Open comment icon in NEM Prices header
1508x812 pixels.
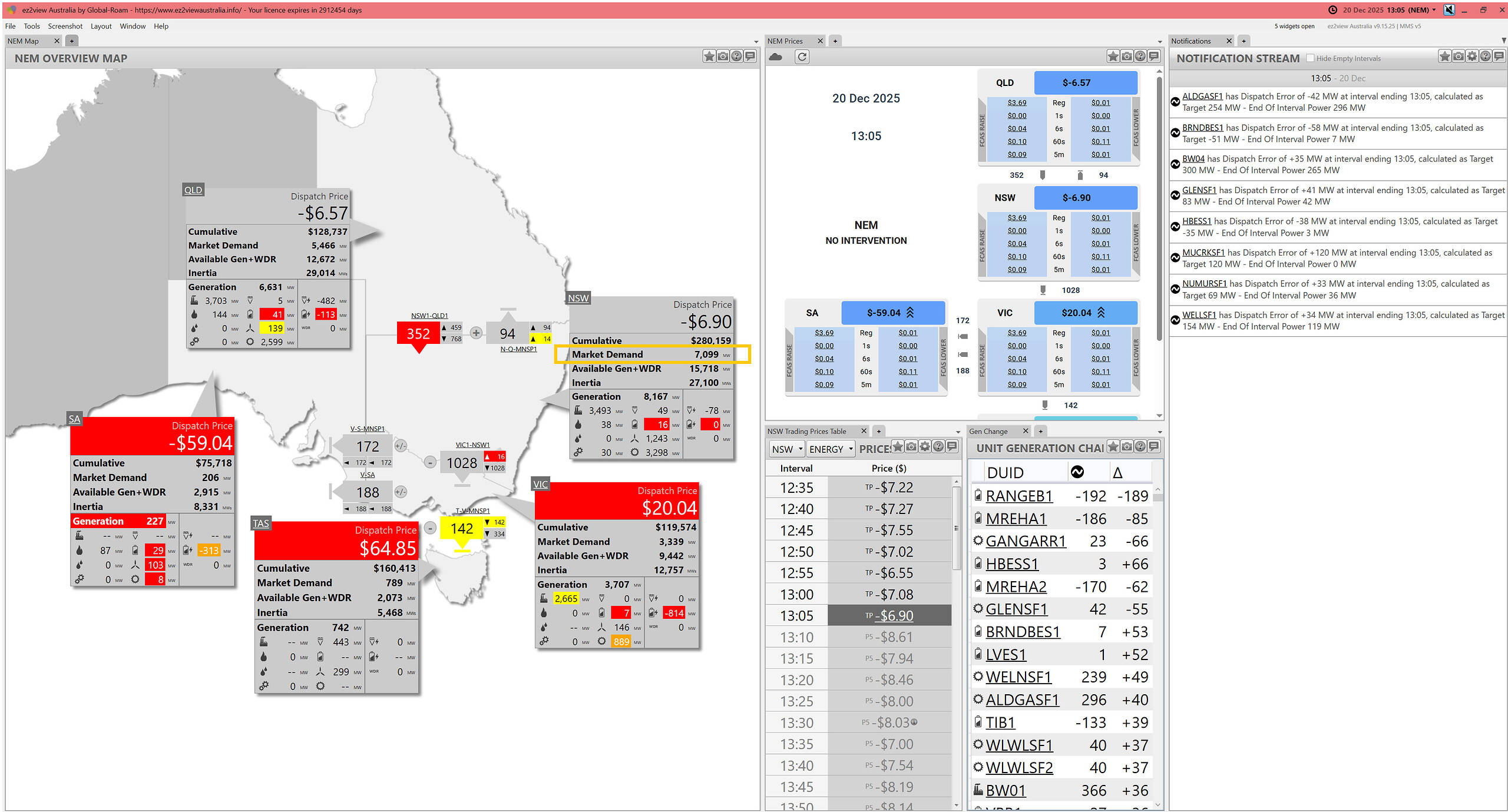click(x=1154, y=57)
